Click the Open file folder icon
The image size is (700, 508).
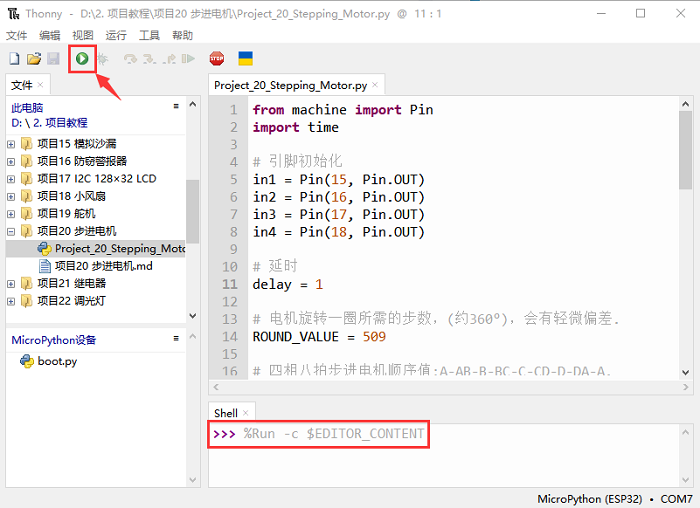click(33, 59)
